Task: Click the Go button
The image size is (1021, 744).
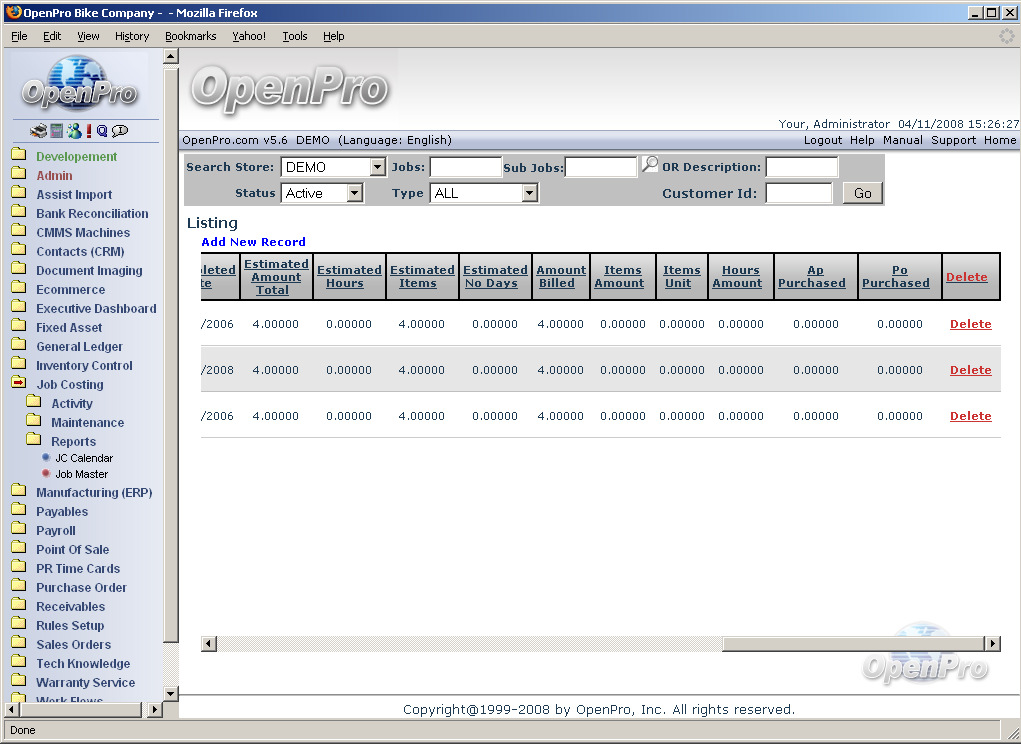Action: click(862, 193)
